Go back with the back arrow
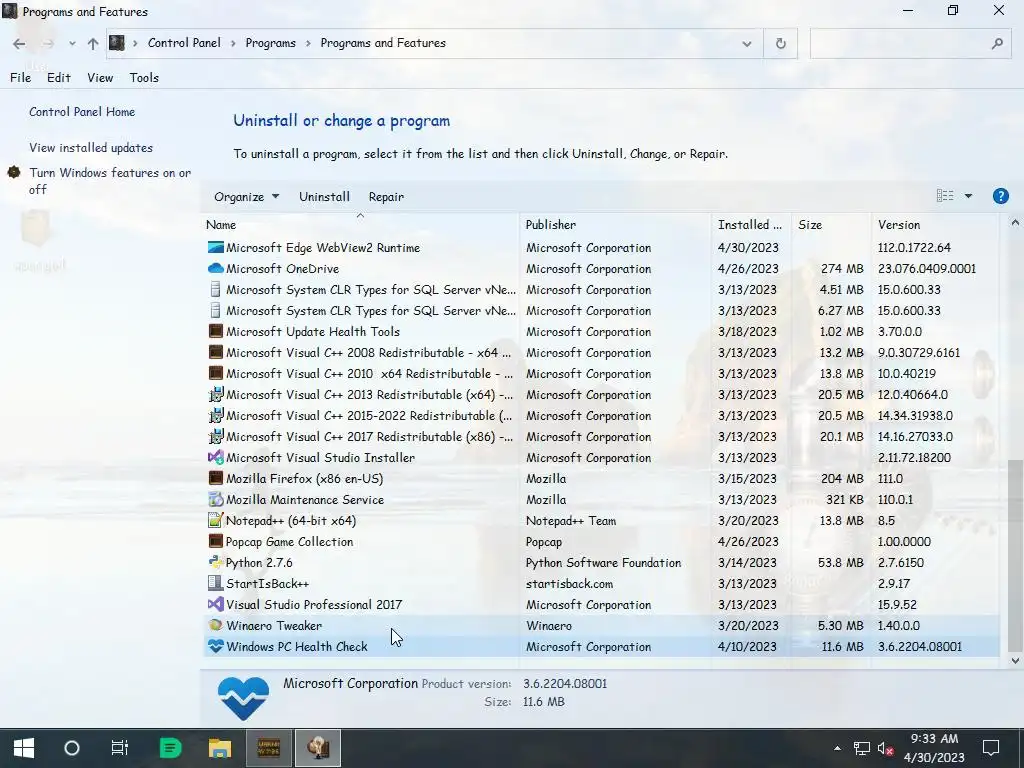 19,44
